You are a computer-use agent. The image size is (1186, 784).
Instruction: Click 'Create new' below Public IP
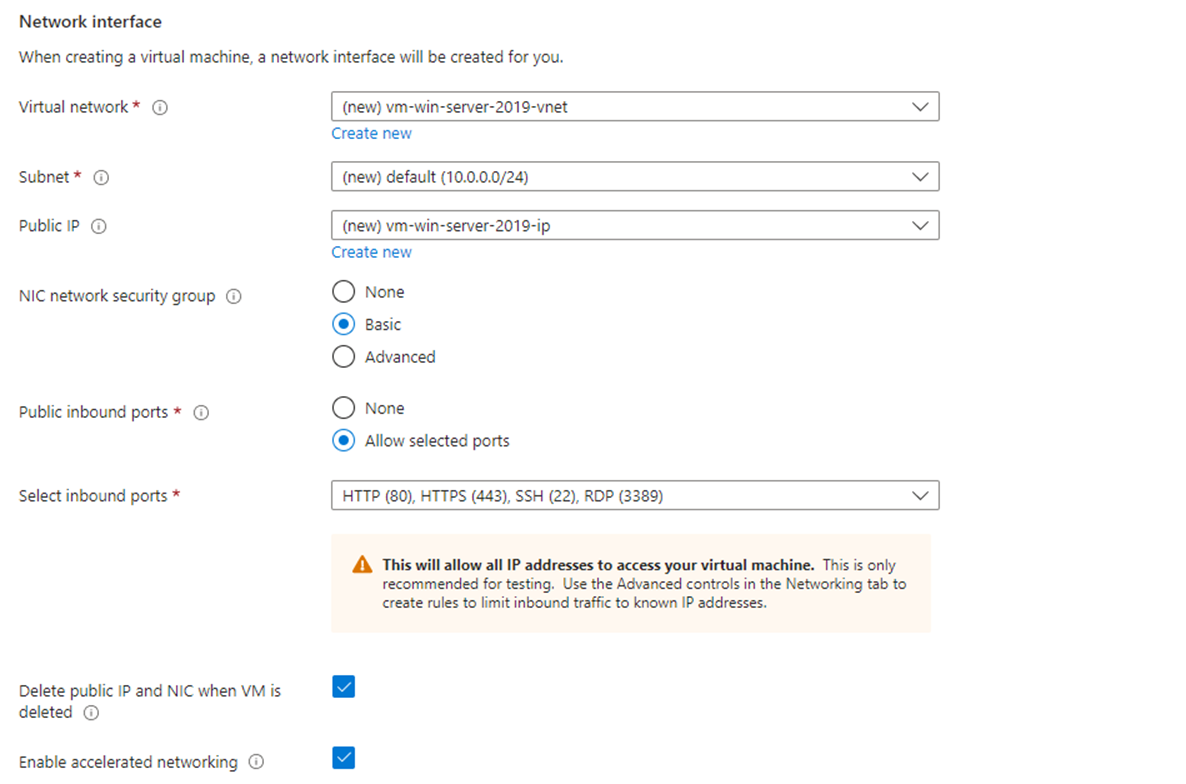[x=371, y=251]
